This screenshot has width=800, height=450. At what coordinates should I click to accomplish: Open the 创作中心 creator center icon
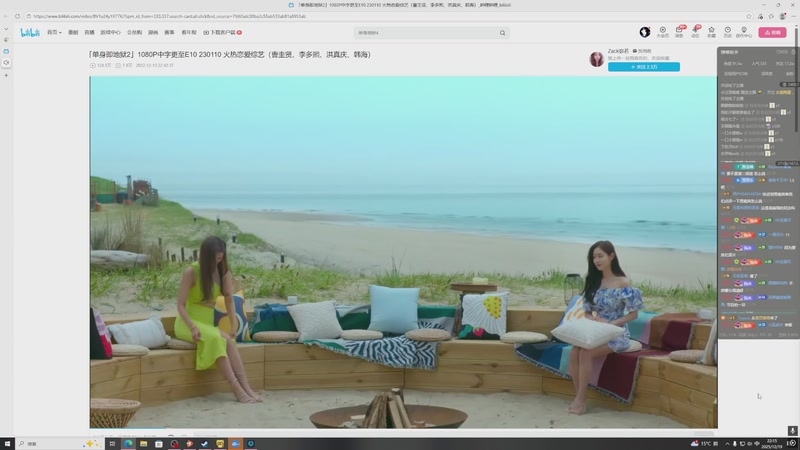744,32
